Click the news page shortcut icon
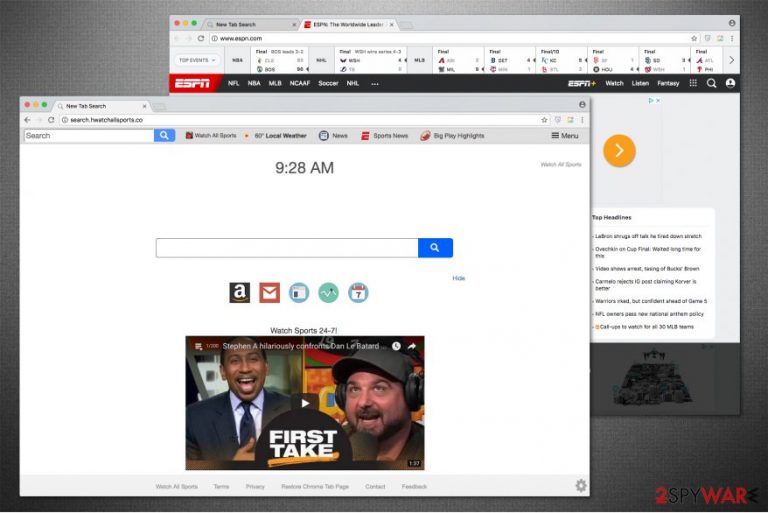This screenshot has width=768, height=513. pos(299,293)
